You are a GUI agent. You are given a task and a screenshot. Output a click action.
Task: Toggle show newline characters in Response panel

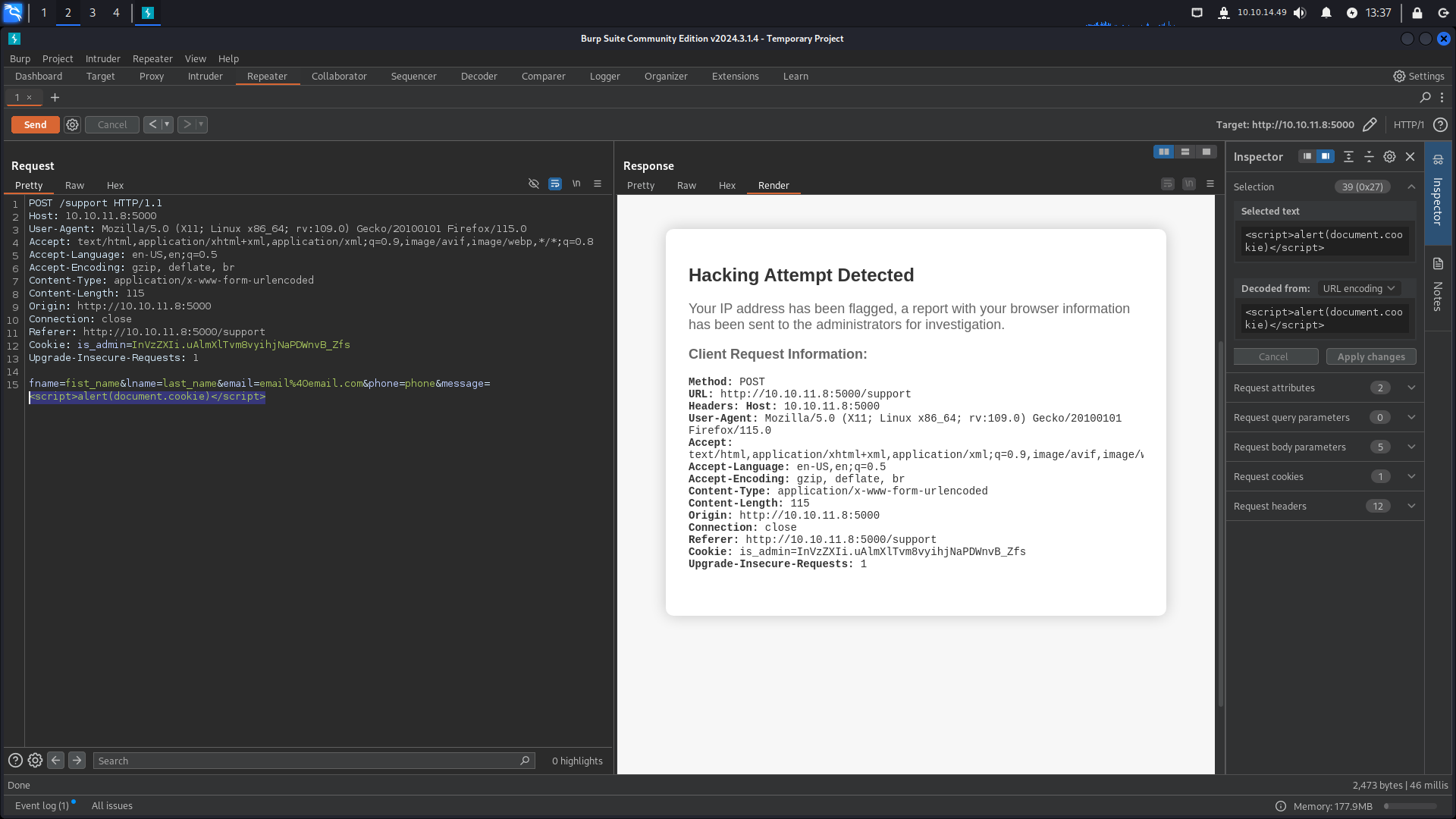click(x=1189, y=184)
